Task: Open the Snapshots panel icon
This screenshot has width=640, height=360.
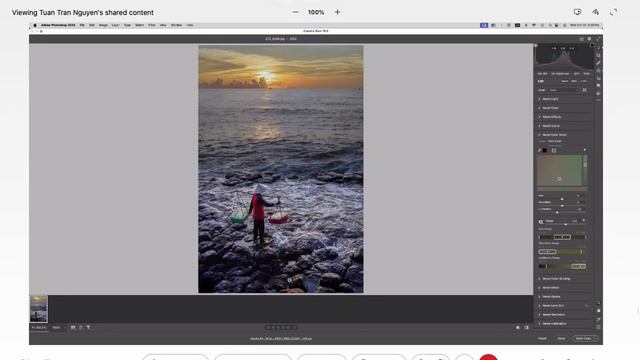Action: click(x=598, y=86)
